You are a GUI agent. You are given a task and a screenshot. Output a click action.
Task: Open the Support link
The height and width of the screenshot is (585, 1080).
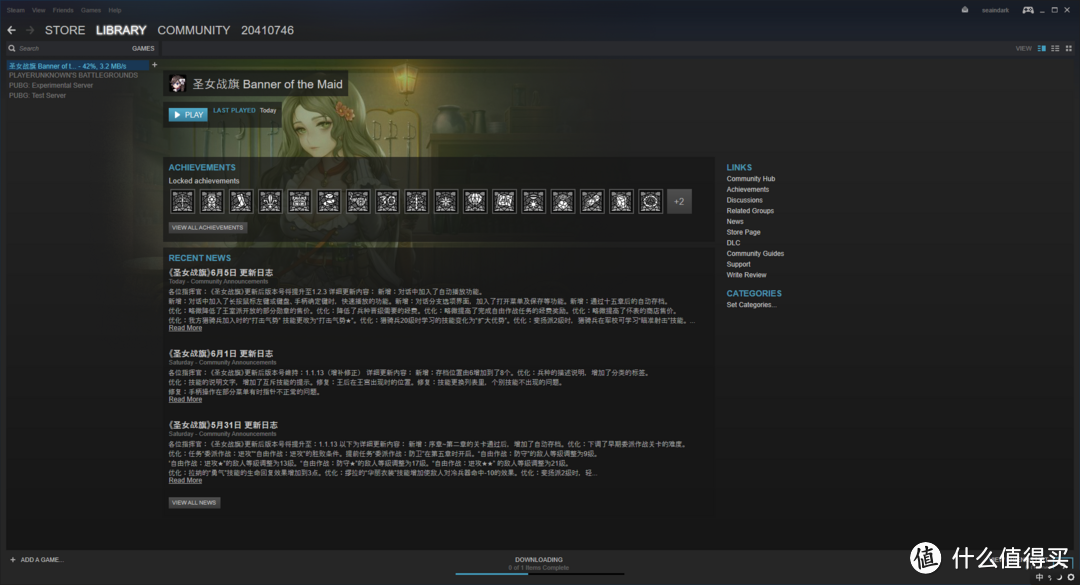[738, 264]
